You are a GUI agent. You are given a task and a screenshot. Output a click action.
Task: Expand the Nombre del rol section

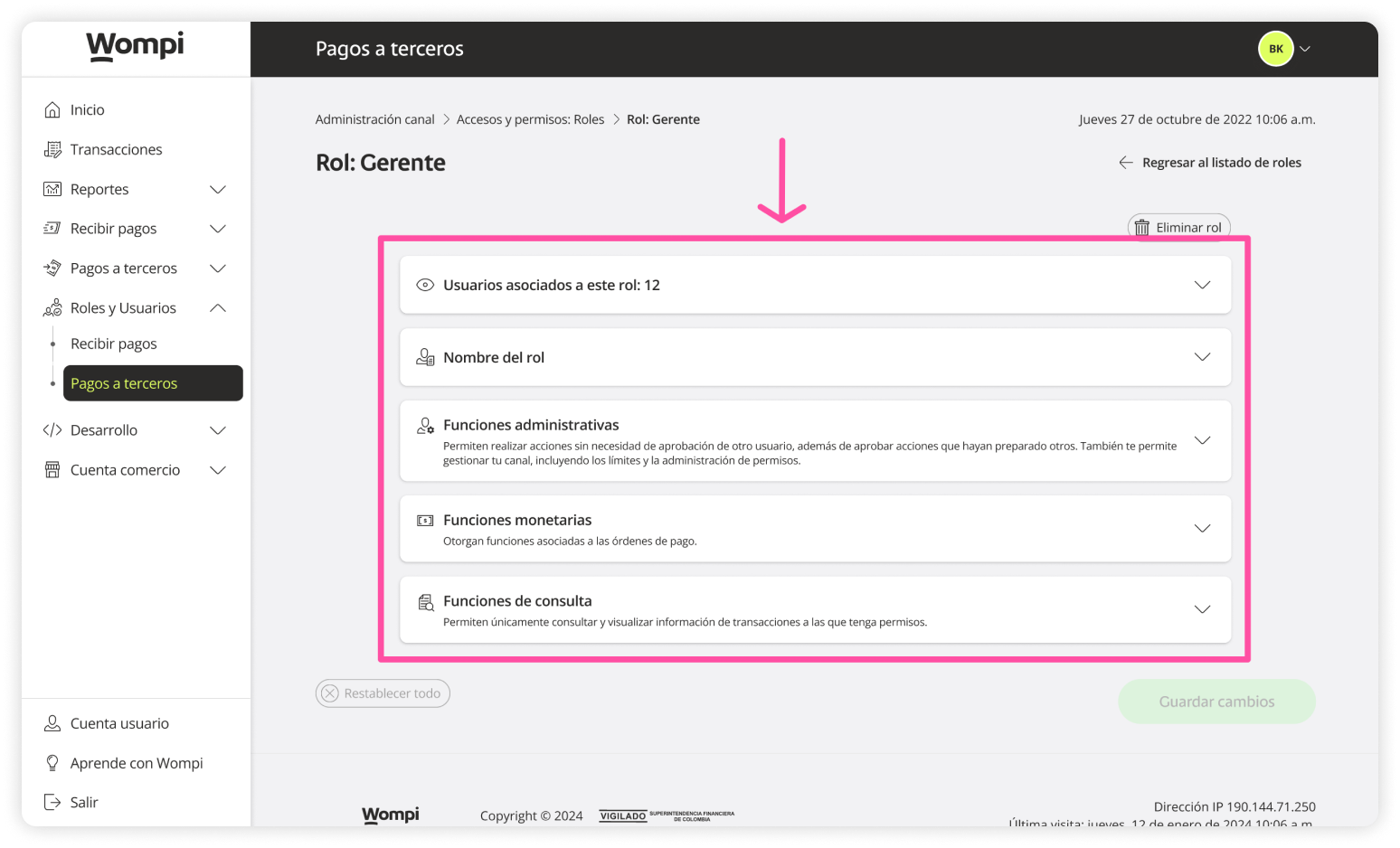coord(1202,357)
